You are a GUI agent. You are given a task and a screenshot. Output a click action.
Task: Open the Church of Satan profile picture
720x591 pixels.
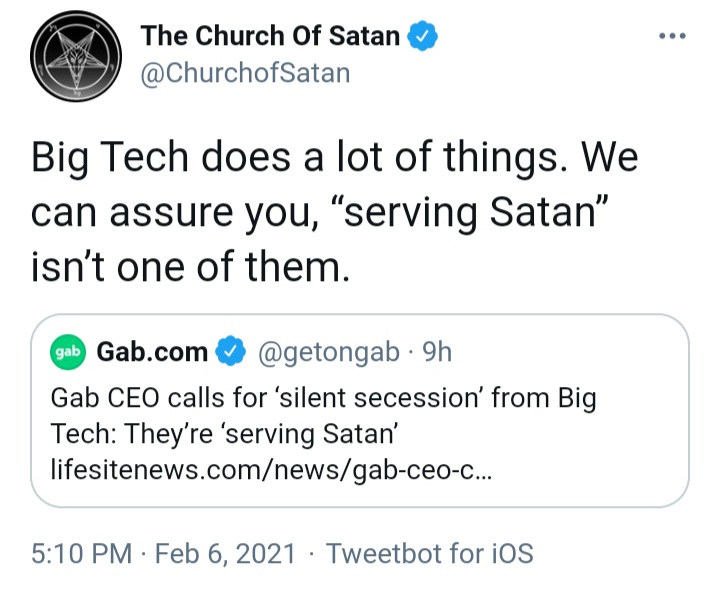(x=76, y=56)
